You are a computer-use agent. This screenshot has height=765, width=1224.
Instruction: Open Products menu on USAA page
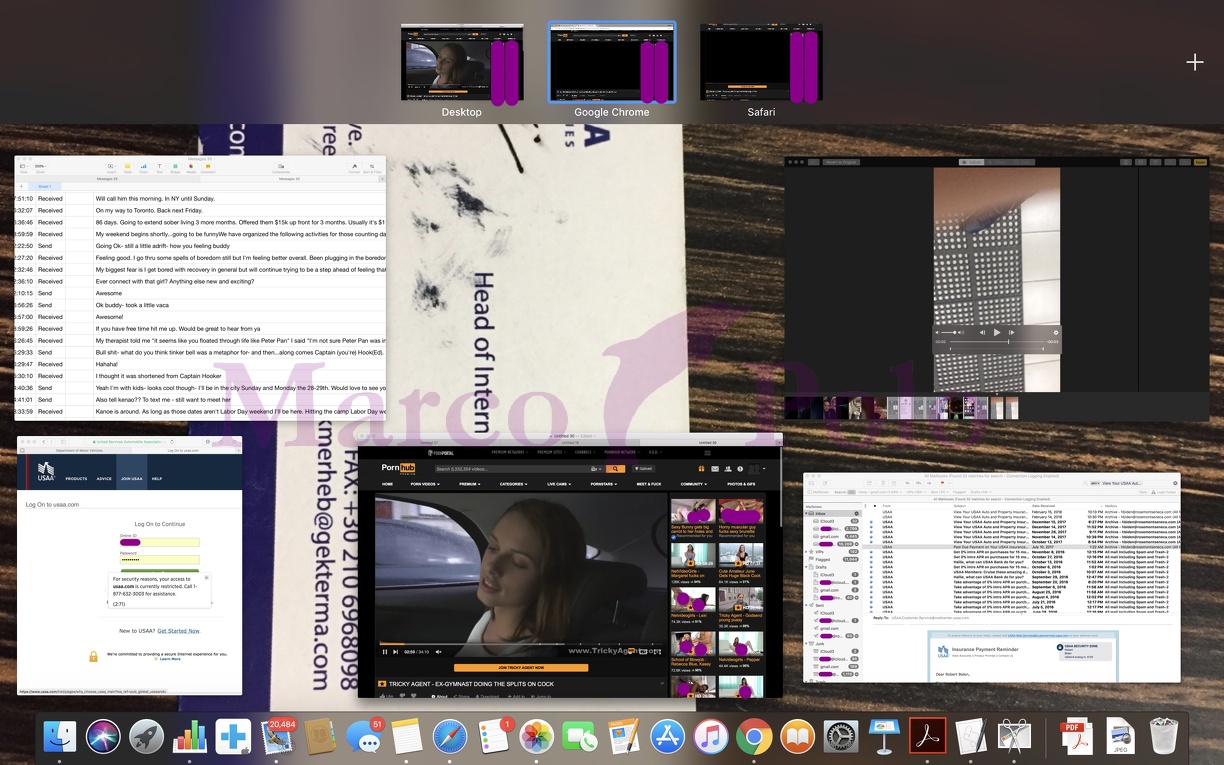click(76, 479)
